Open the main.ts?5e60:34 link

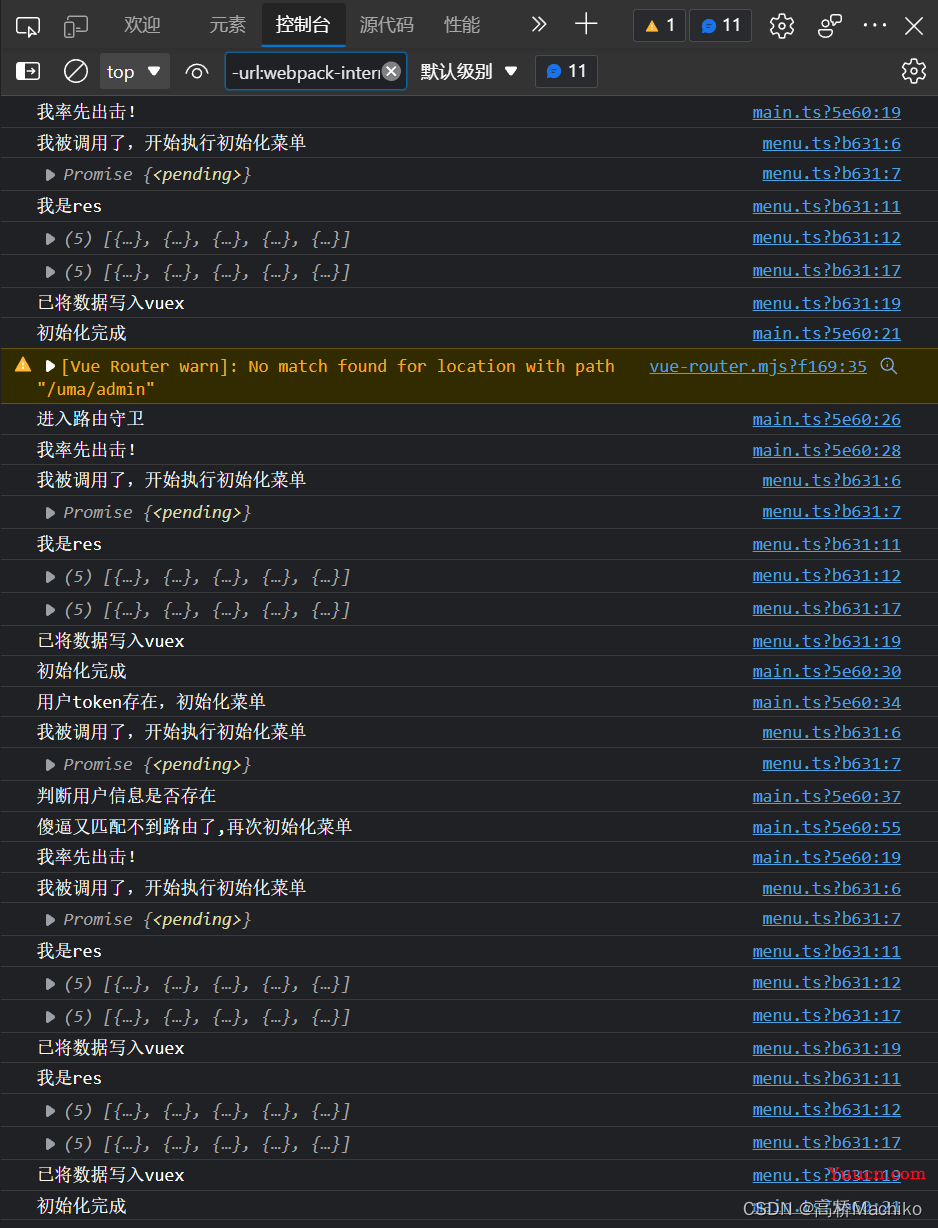[826, 702]
